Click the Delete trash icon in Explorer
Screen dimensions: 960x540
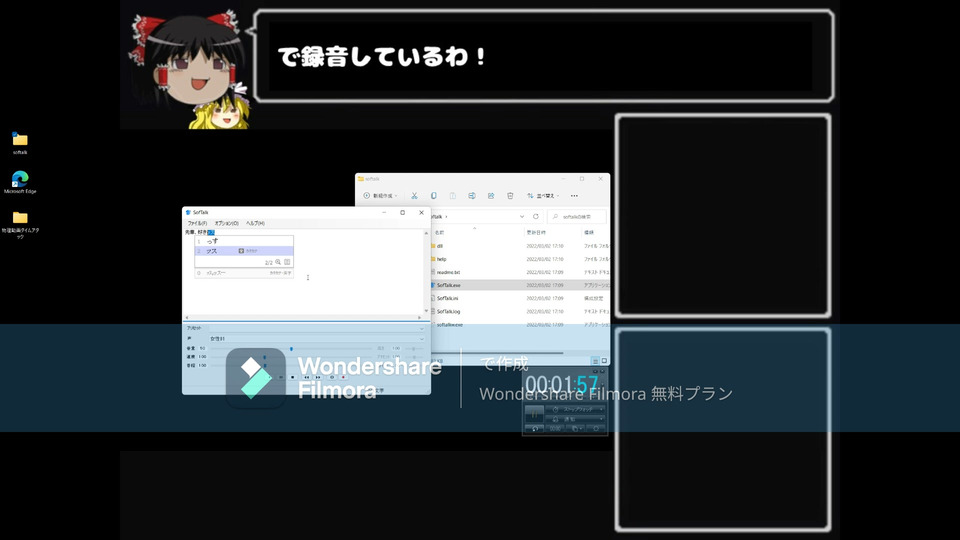(x=510, y=196)
